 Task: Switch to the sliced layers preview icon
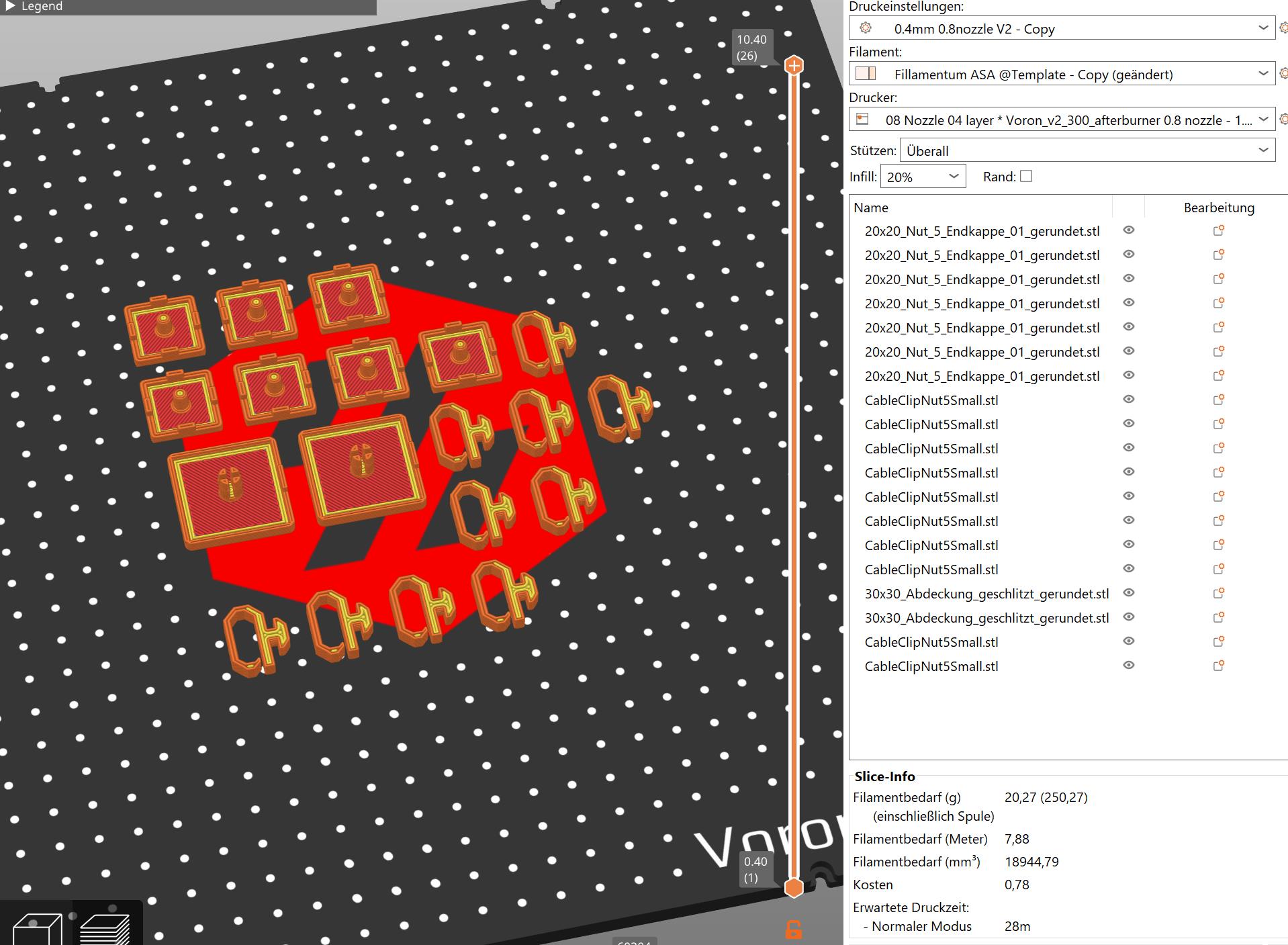pos(105,929)
